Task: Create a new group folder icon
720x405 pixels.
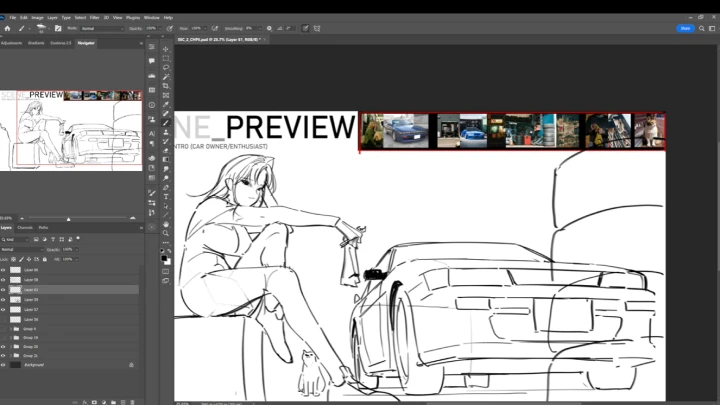Action: tap(113, 402)
